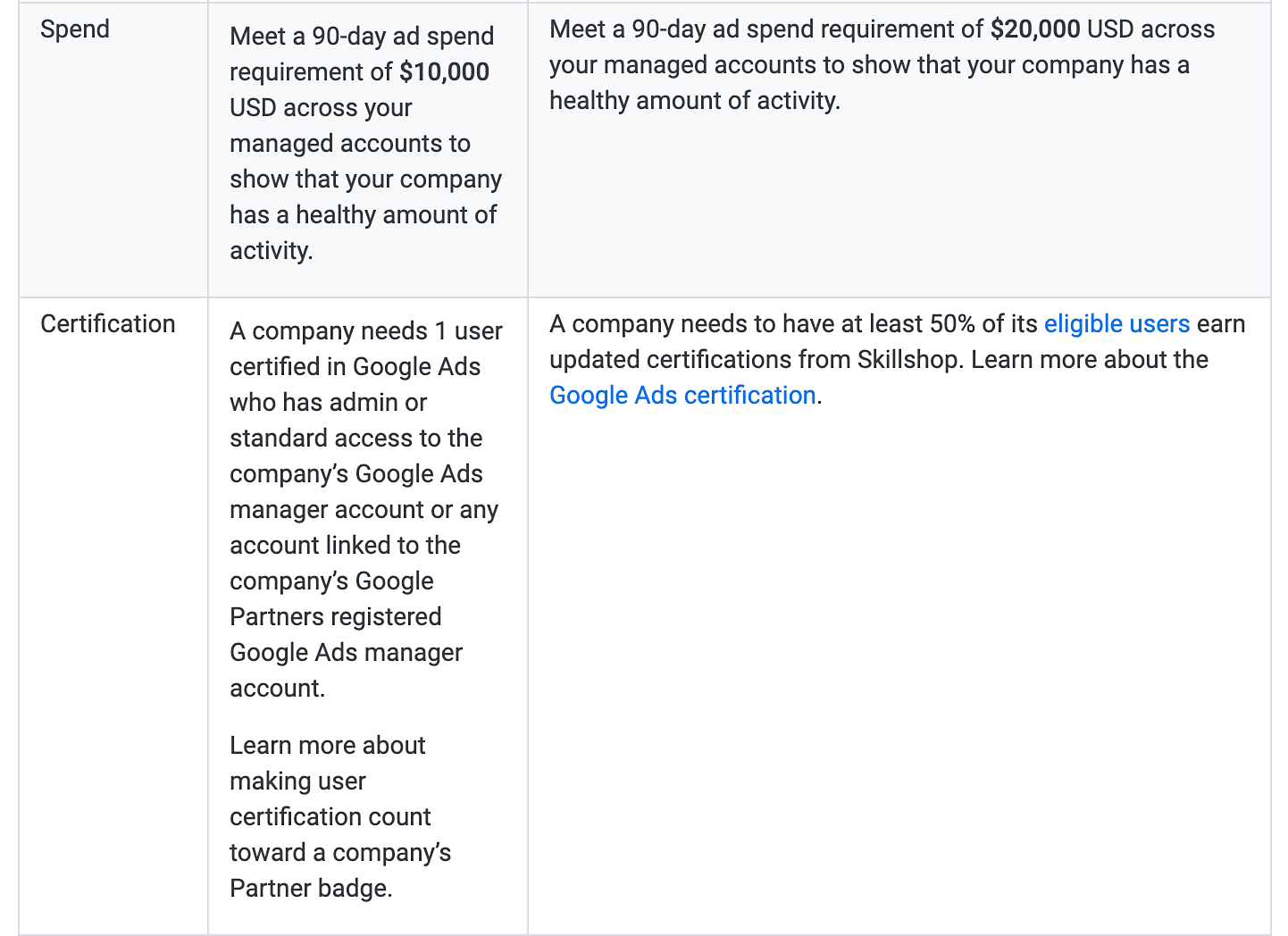
Task: Click the 'Learn more about' paragraph start
Action: point(327,746)
